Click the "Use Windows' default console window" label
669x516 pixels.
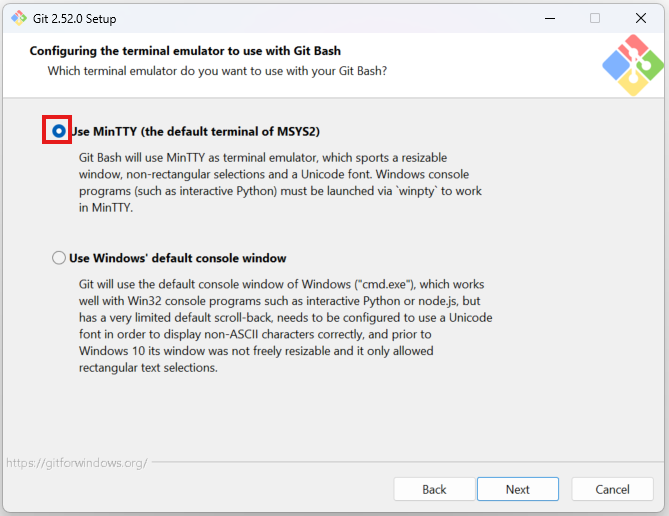point(177,258)
